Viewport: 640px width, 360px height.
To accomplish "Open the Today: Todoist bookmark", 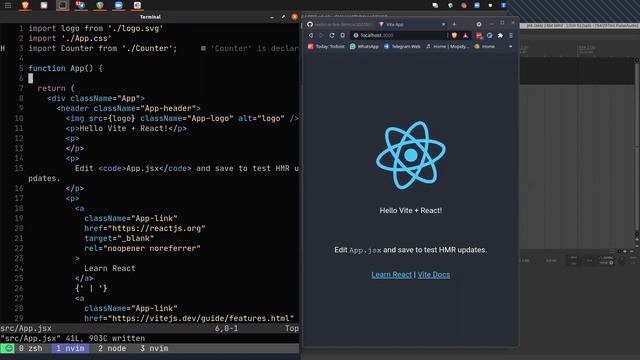I will [x=326, y=47].
